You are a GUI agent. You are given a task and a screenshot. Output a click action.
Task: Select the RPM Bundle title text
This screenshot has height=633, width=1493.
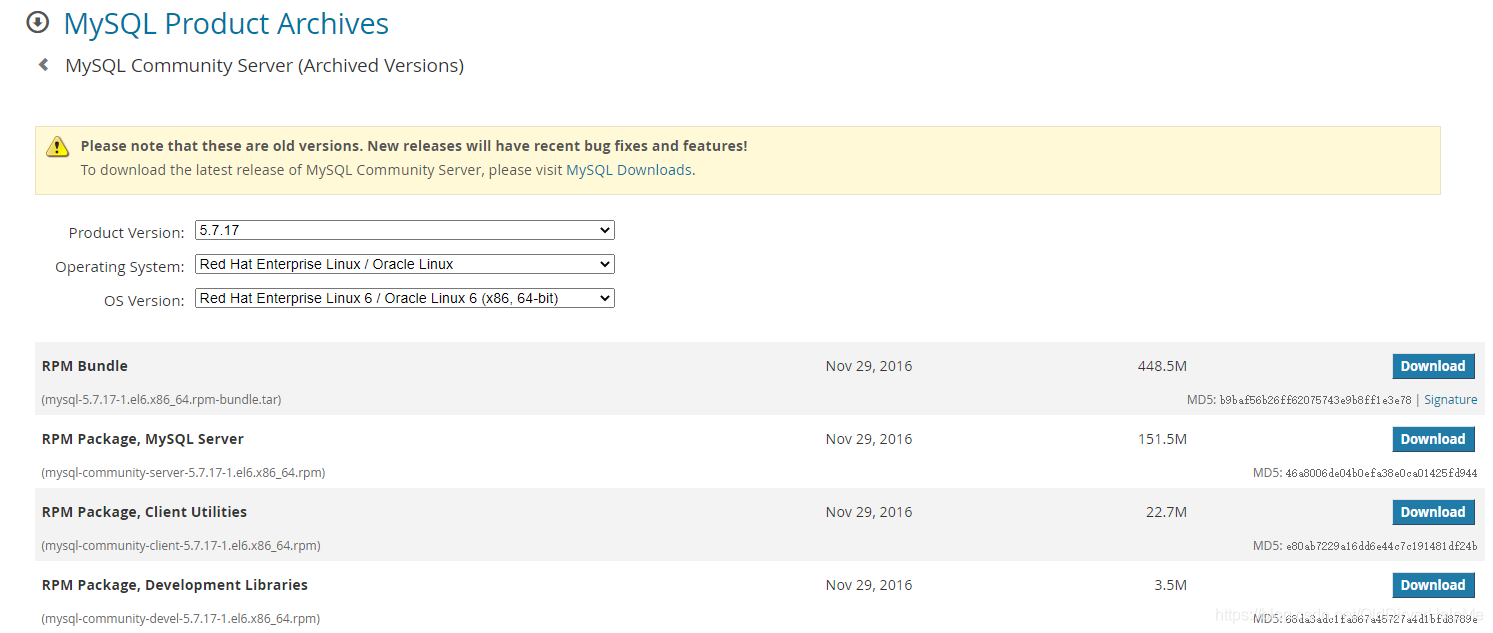(85, 366)
